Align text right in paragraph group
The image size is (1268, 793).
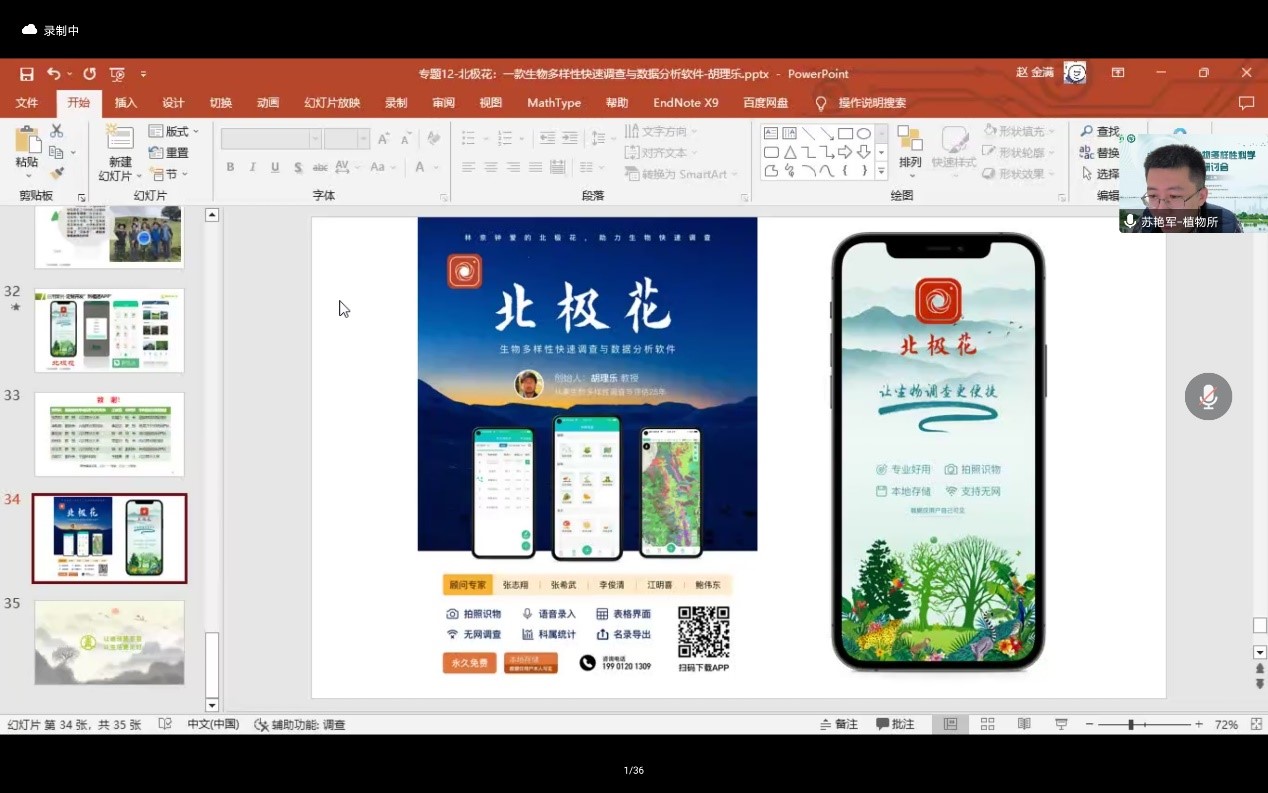(x=513, y=167)
